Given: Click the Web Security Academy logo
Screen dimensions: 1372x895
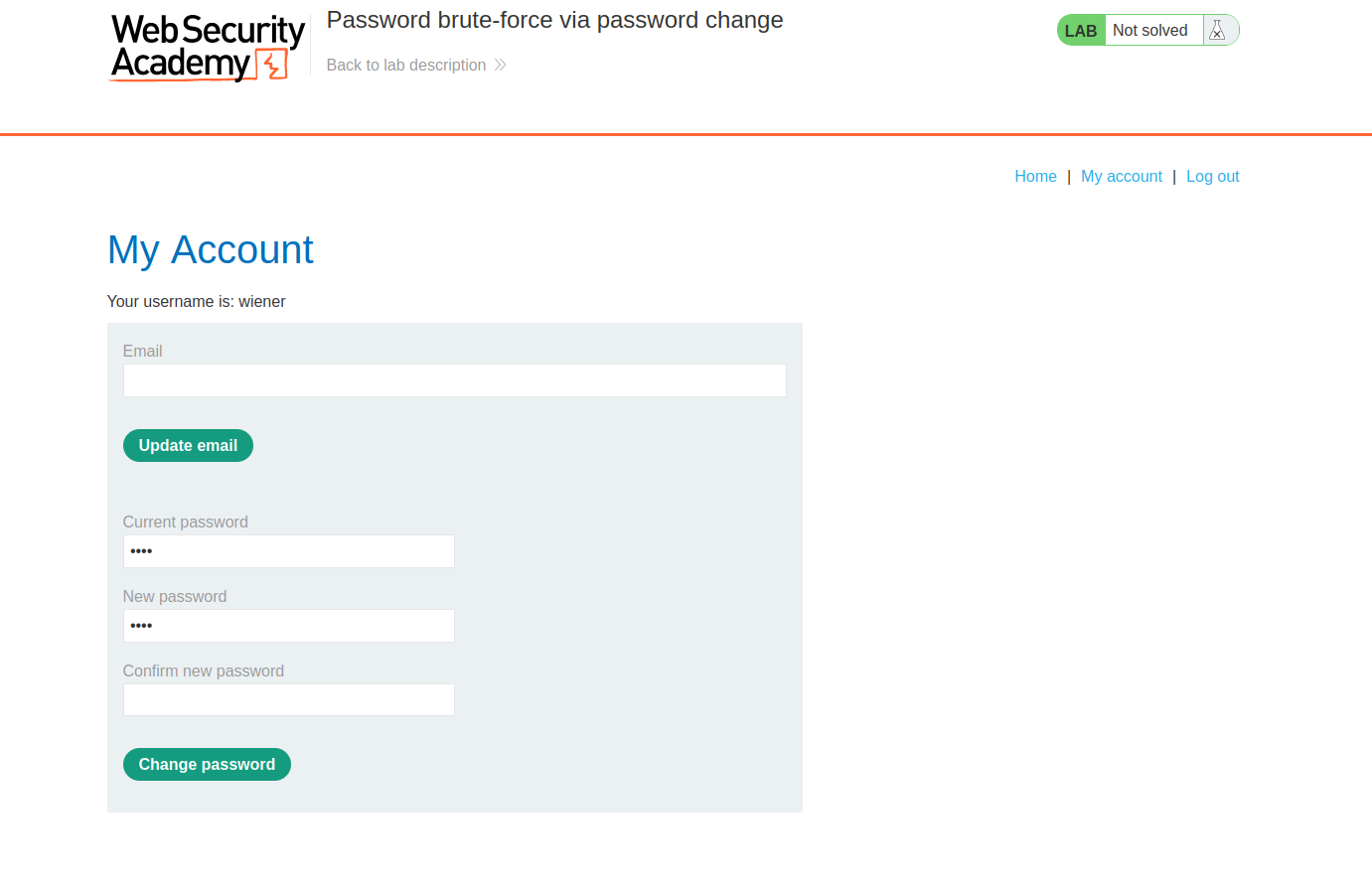Looking at the screenshot, I should pos(206,45).
